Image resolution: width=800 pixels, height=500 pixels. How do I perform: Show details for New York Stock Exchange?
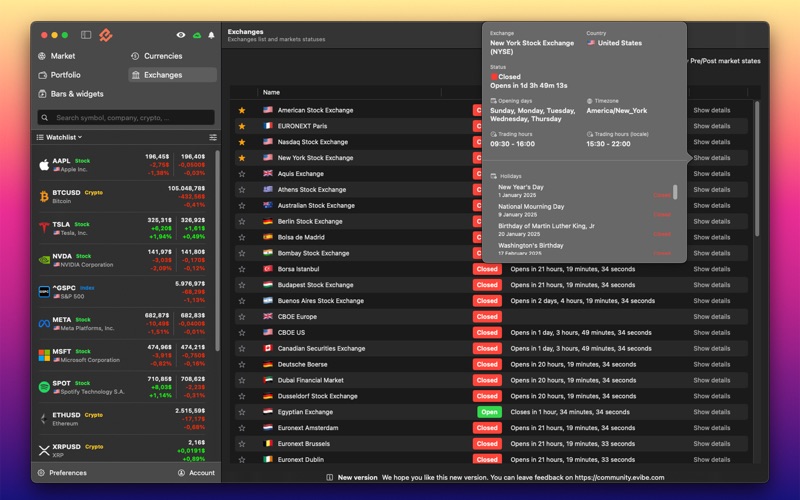pos(712,158)
